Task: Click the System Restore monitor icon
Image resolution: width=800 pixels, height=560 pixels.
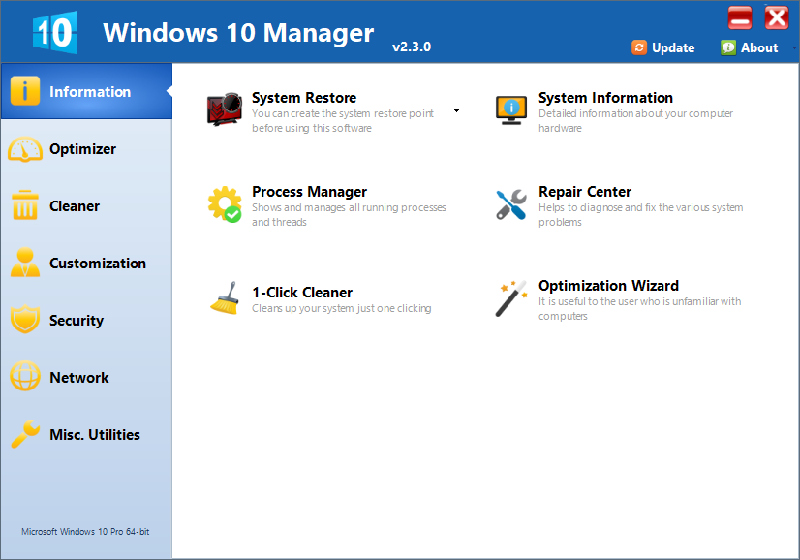Action: coord(224,109)
